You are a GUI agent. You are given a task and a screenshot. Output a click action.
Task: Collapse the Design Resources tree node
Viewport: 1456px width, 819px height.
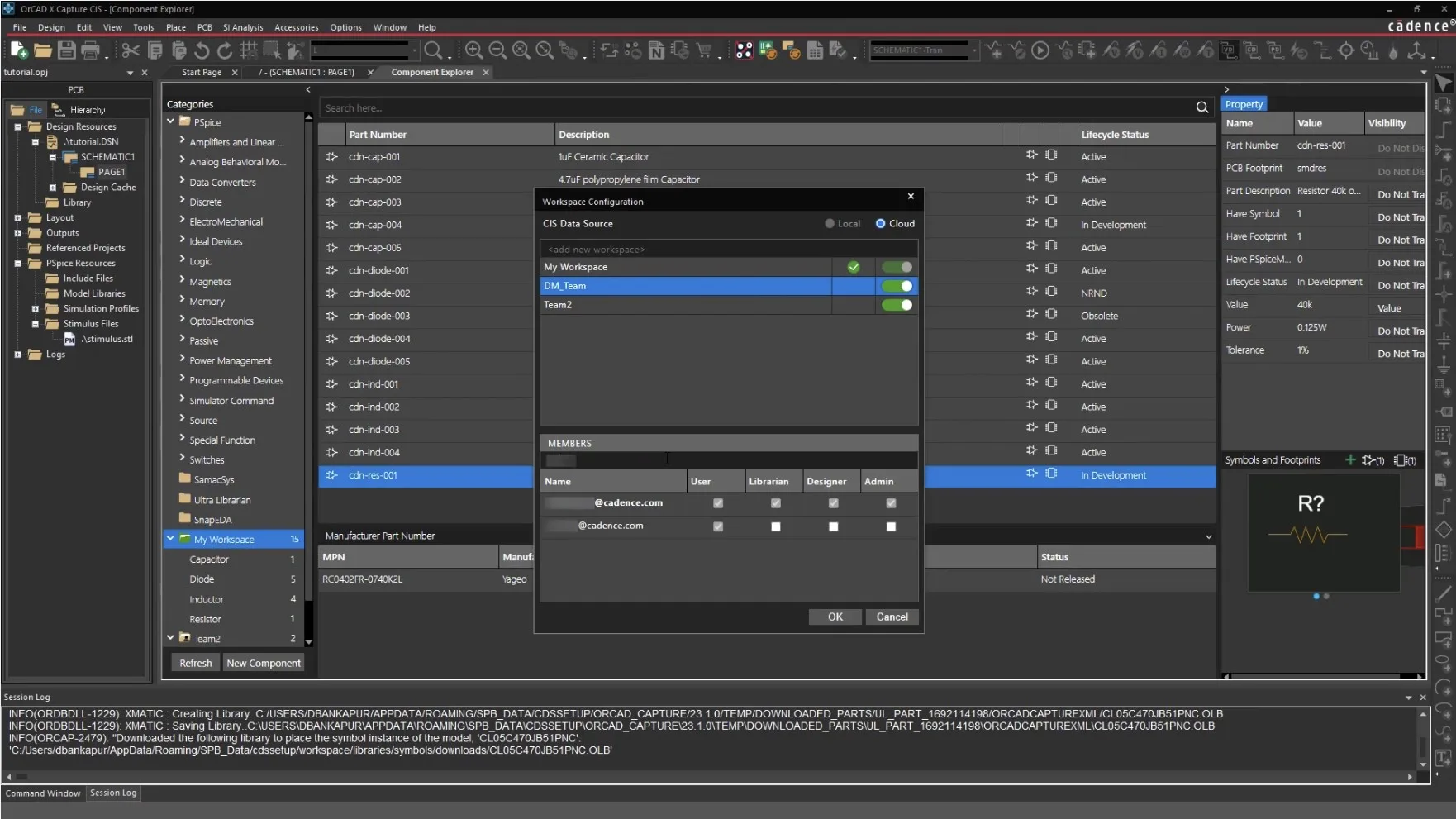point(17,127)
